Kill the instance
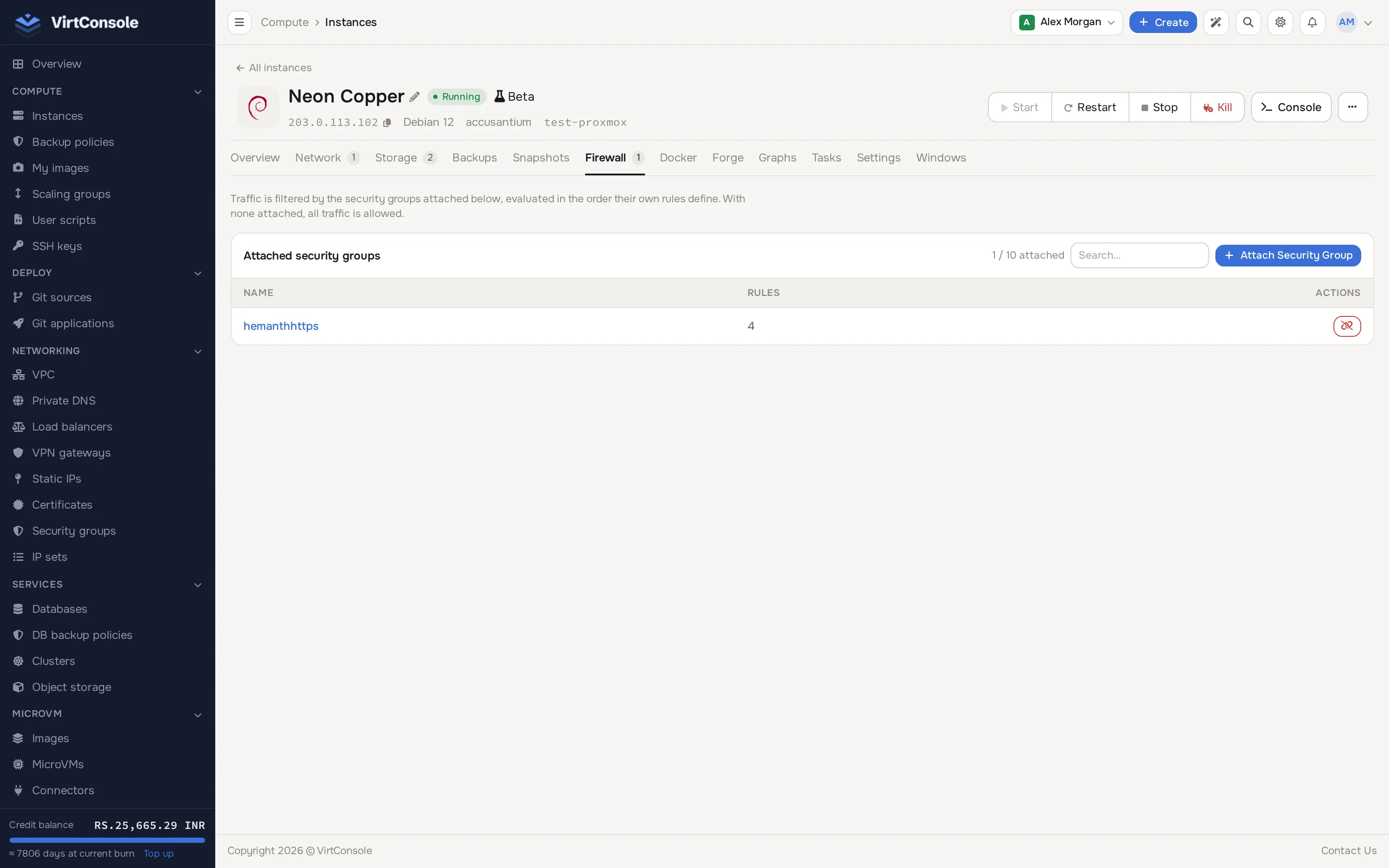 coord(1218,107)
